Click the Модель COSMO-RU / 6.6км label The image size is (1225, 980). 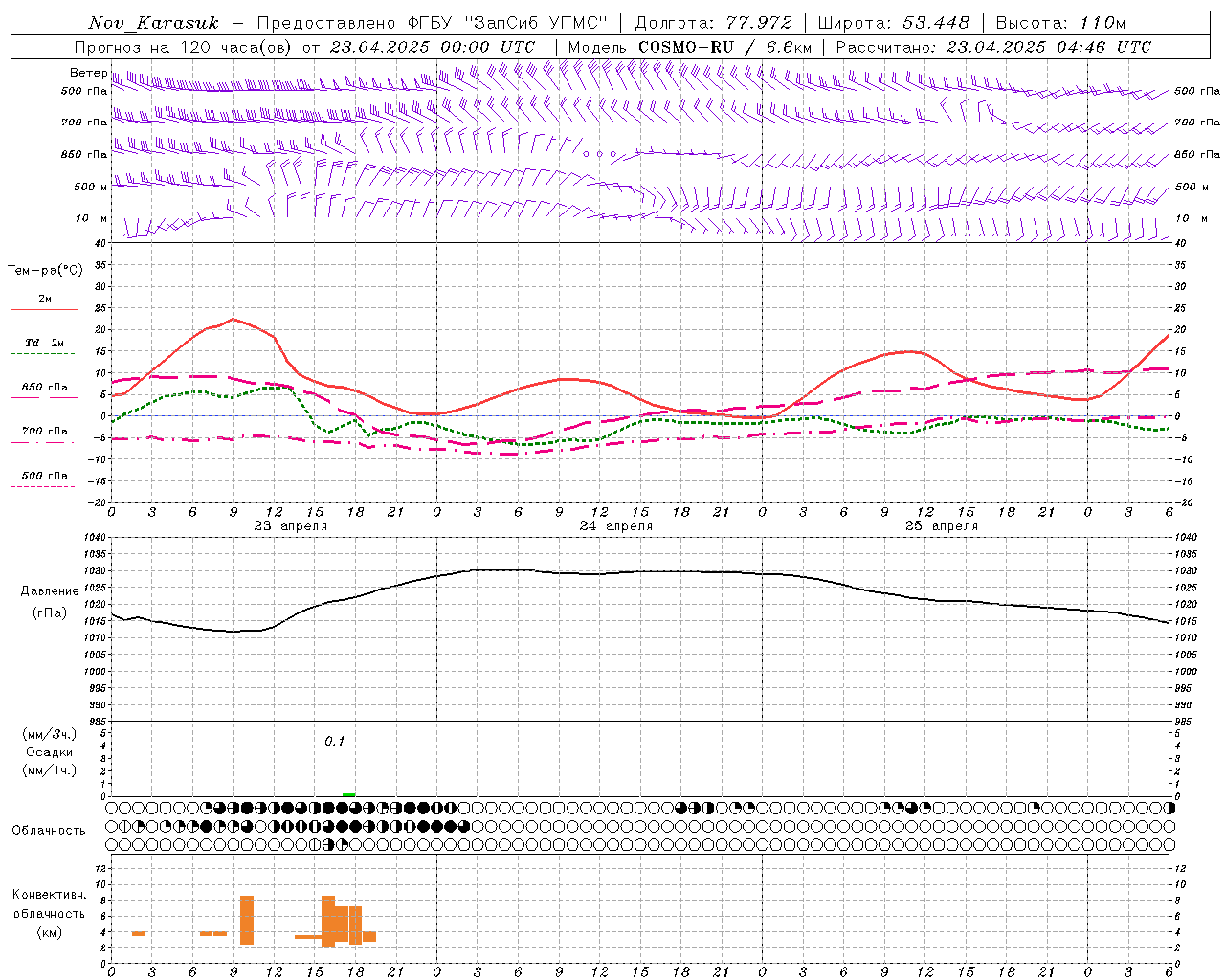tap(689, 47)
